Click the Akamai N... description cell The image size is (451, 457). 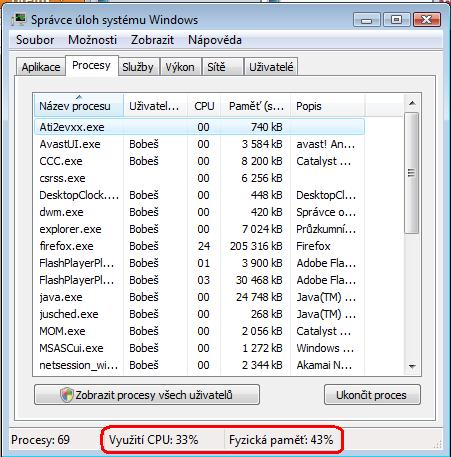point(324,365)
